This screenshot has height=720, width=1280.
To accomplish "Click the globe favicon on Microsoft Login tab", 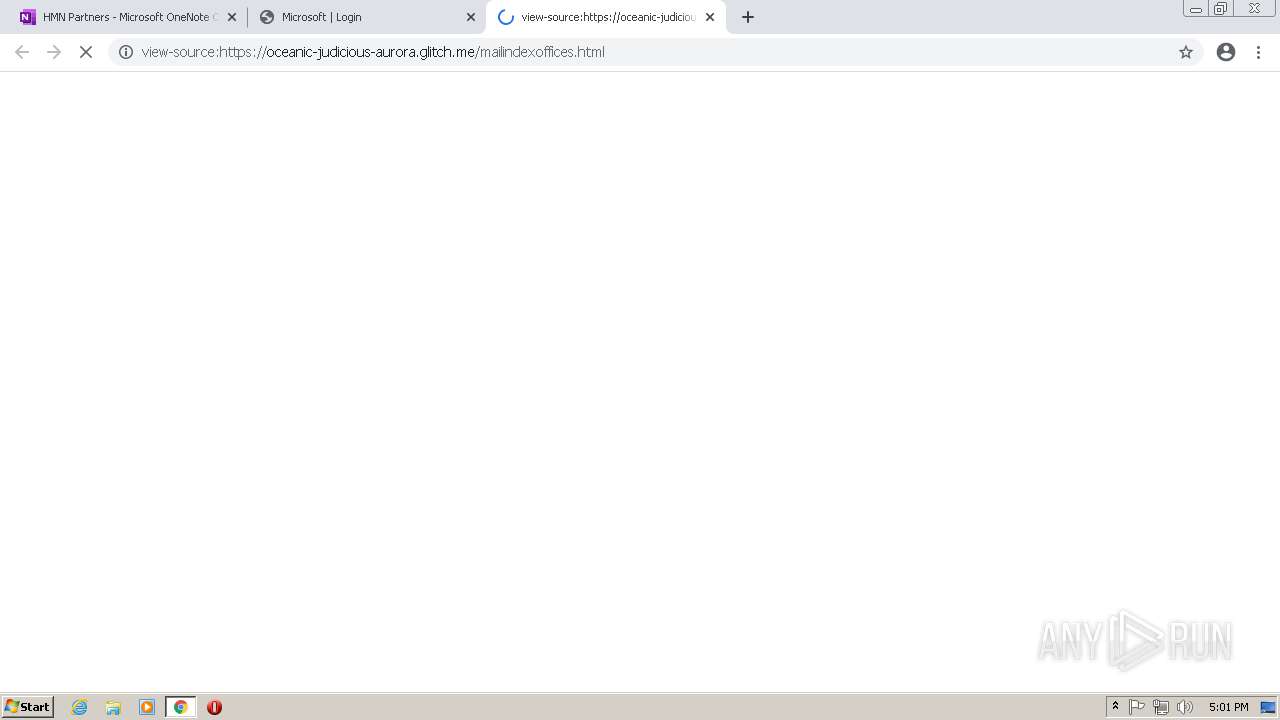I will pyautogui.click(x=267, y=17).
